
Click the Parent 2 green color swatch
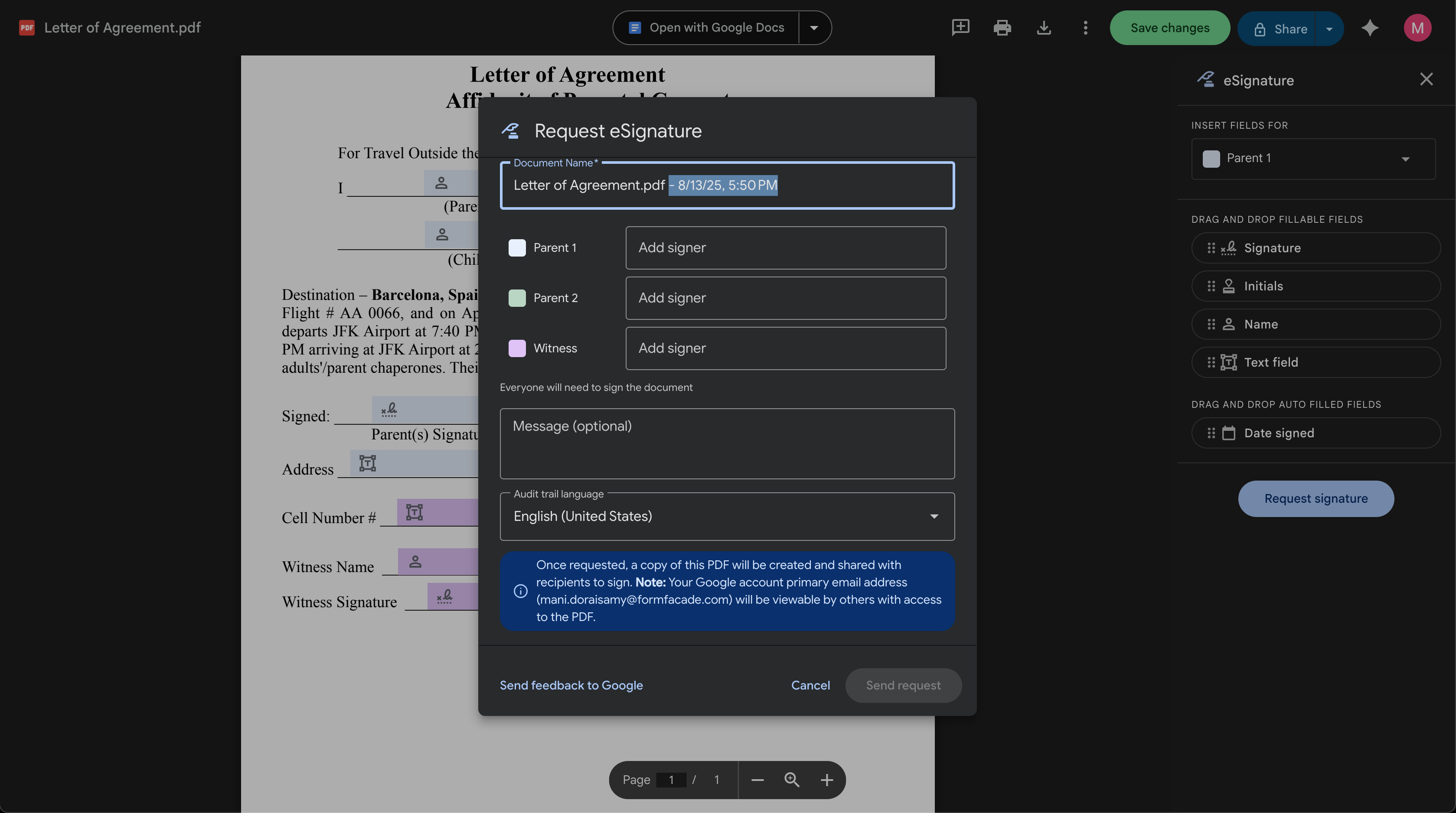click(516, 298)
